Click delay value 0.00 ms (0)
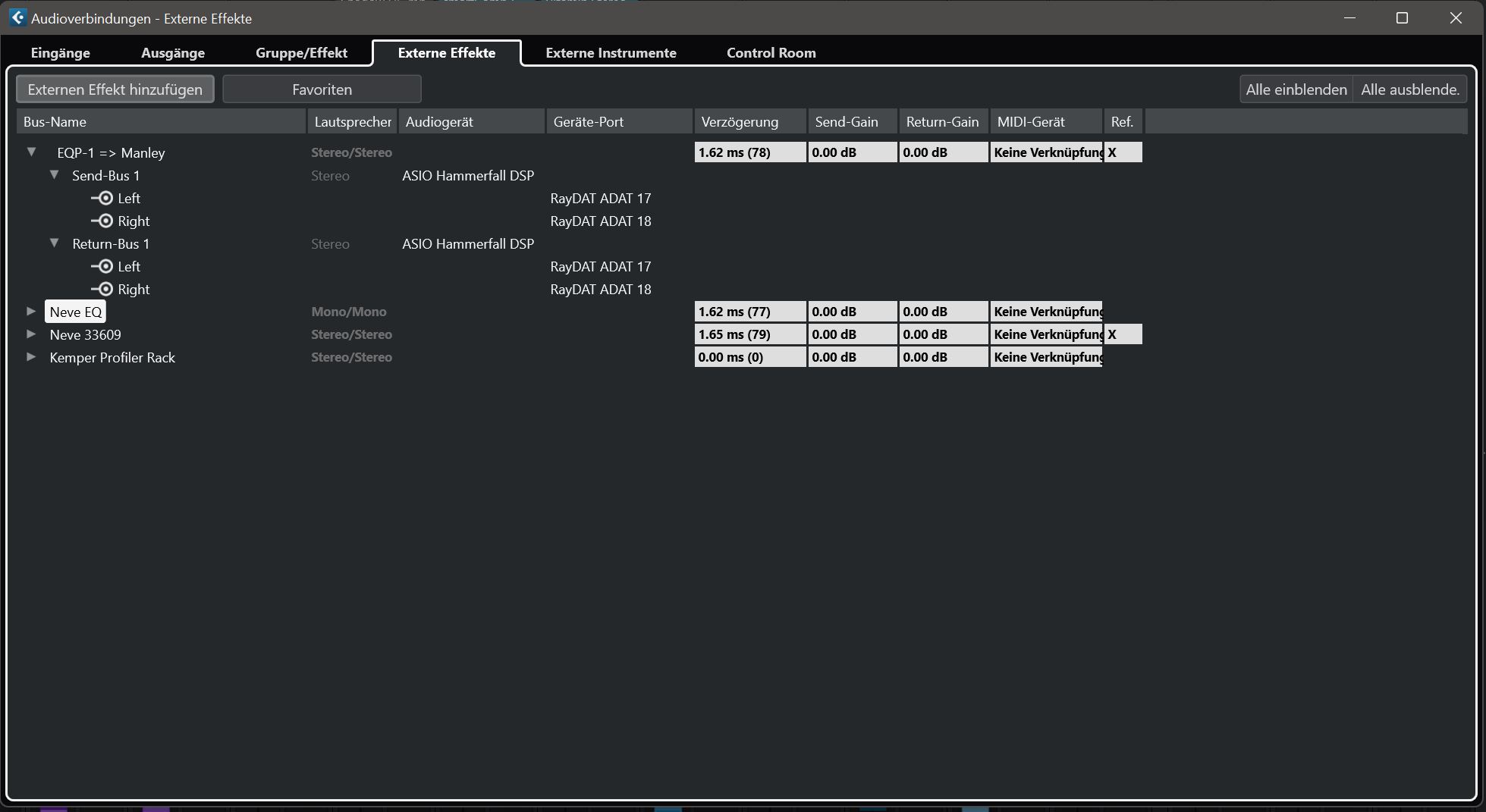The image size is (1486, 812). pyautogui.click(x=750, y=357)
